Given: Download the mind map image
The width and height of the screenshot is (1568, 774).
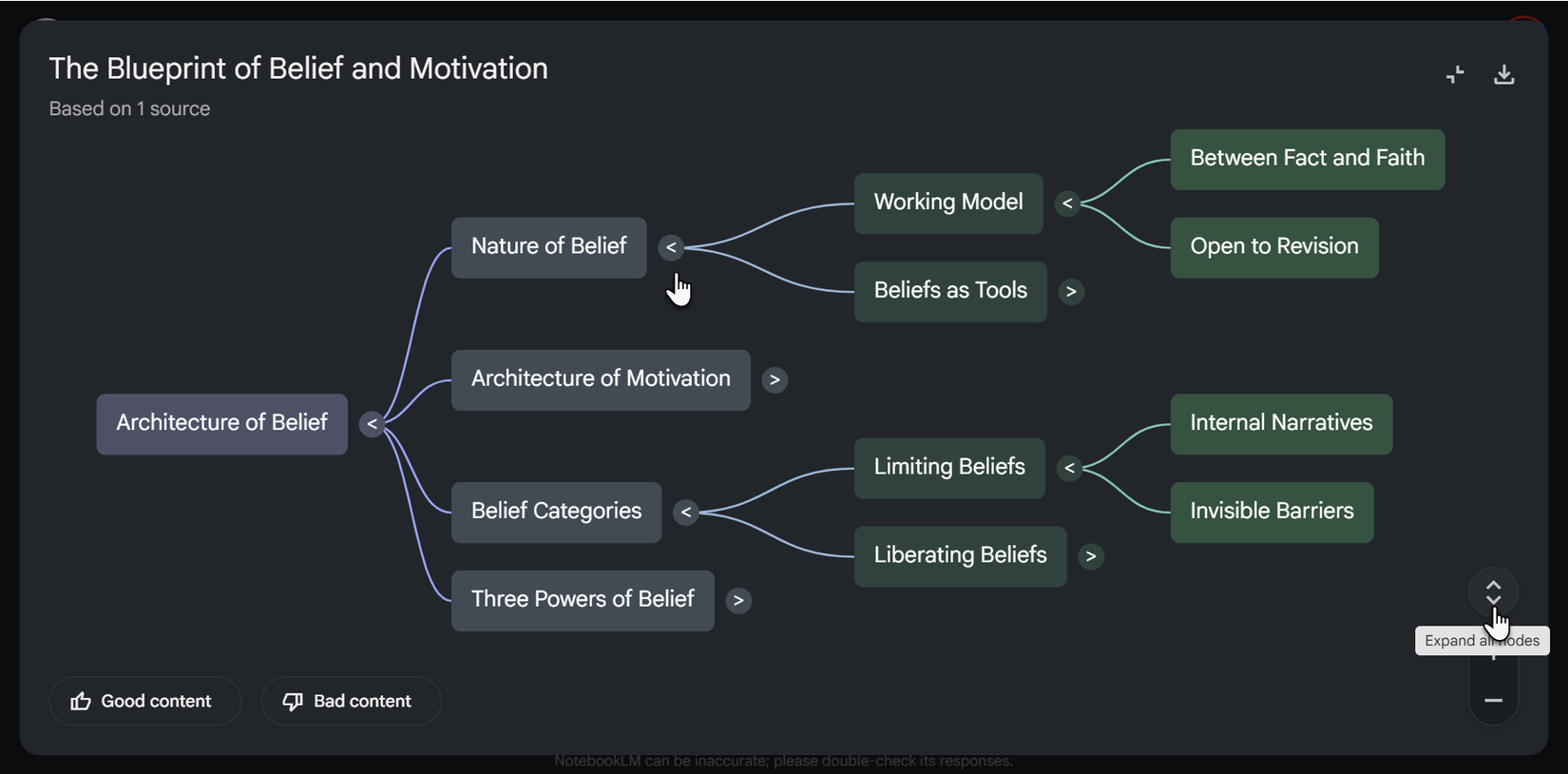Looking at the screenshot, I should coord(1504,74).
